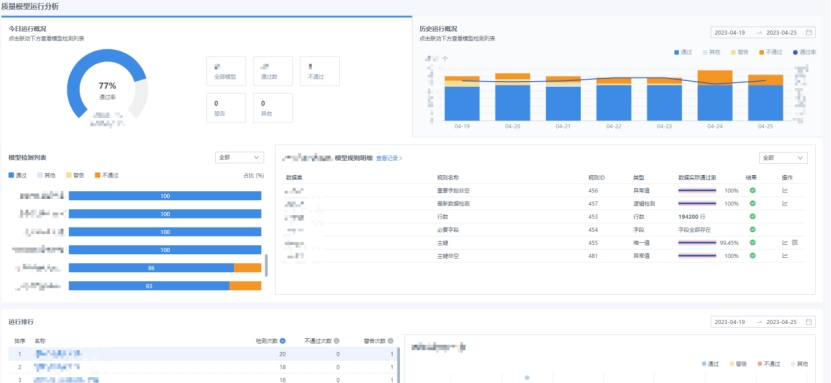Image resolution: width=831 pixels, height=383 pixels.
Task: Click the 04-19 bar in history chart
Action: pyautogui.click(x=462, y=99)
